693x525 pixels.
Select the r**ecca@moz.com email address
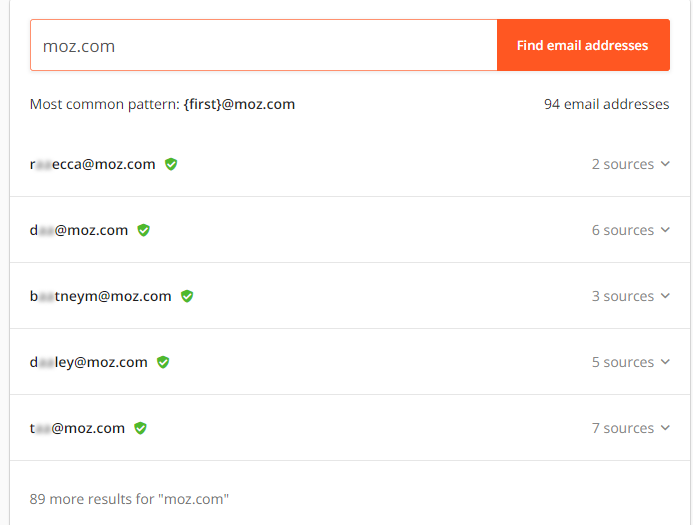93,164
